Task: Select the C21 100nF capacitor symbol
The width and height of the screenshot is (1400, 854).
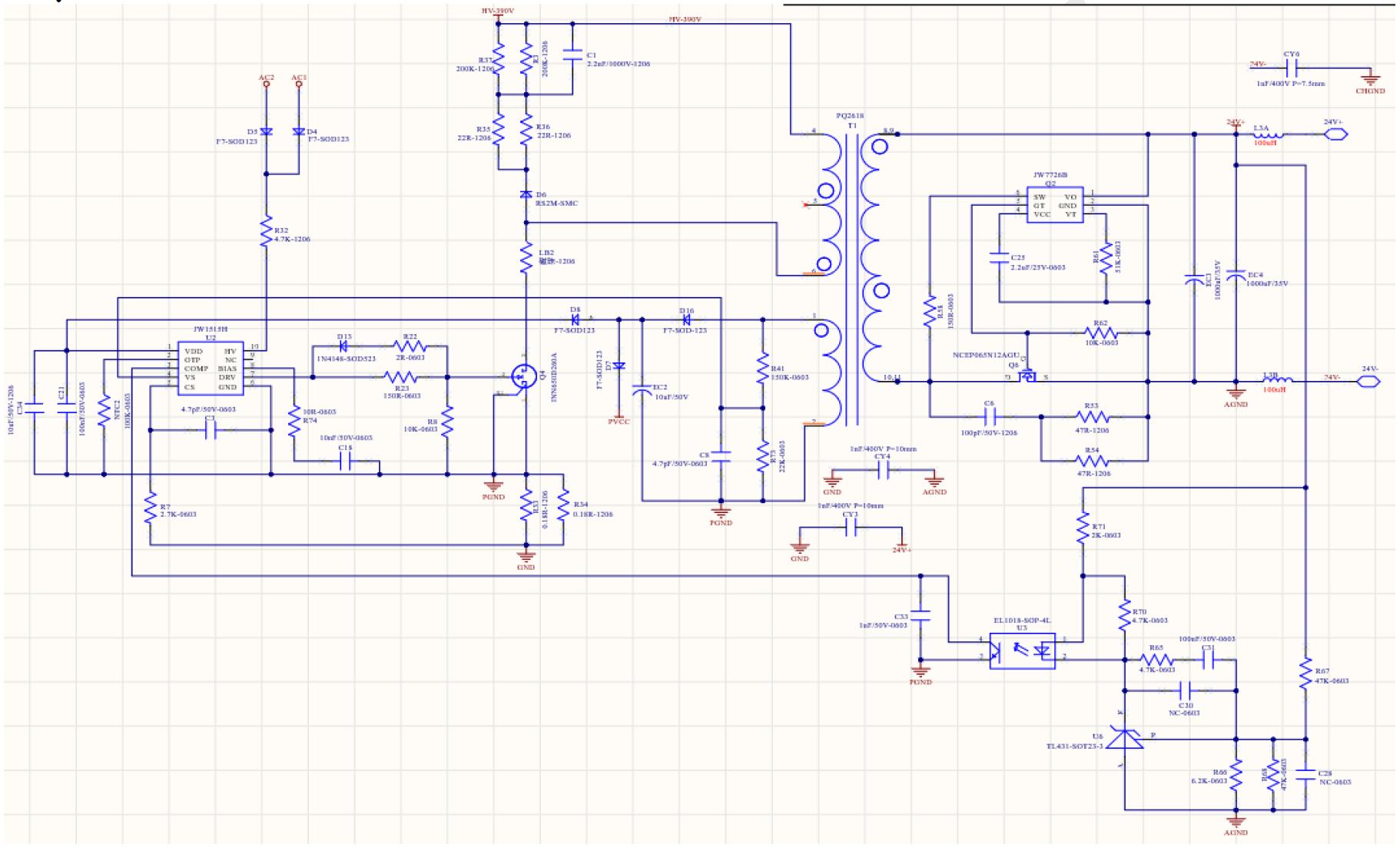Action: coord(66,409)
